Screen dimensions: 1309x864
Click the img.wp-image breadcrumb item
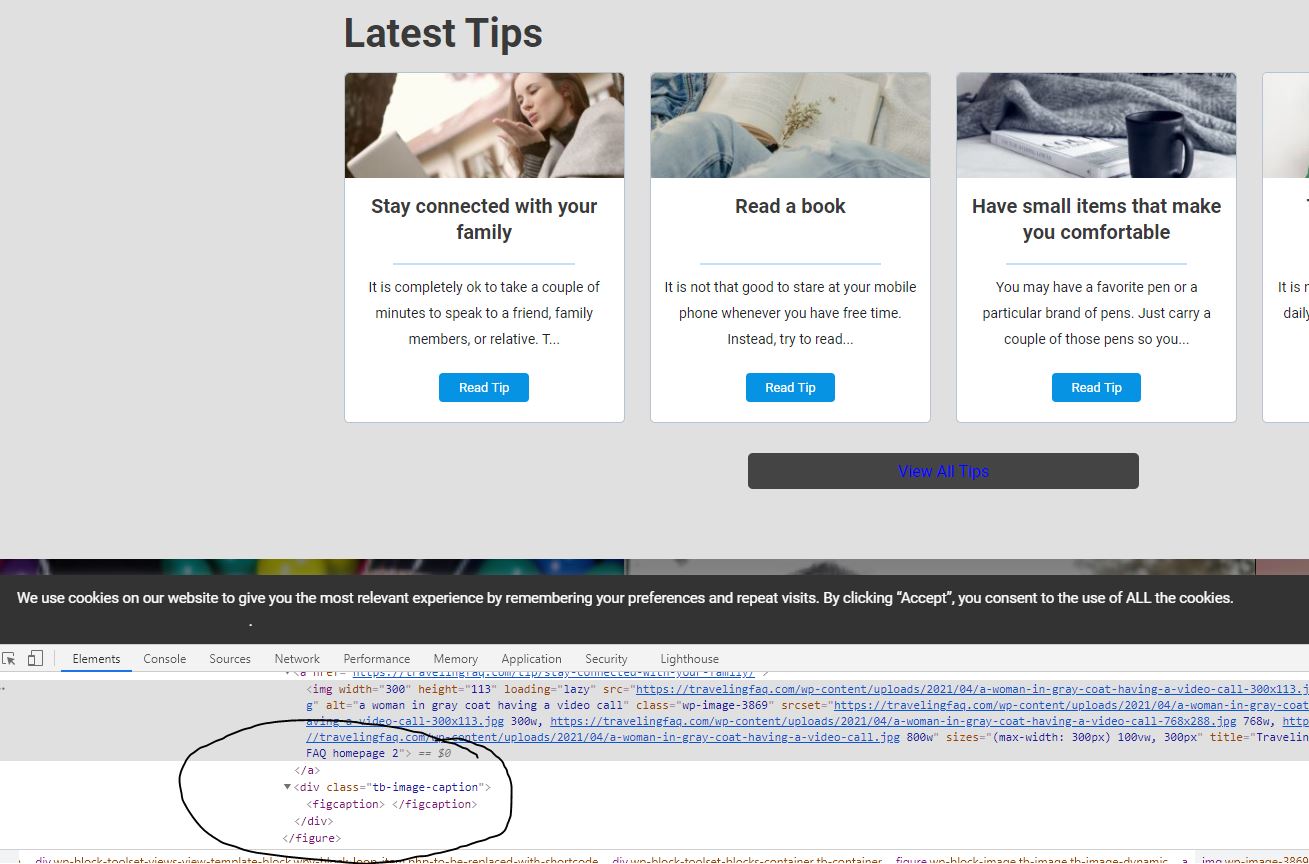[x=1255, y=860]
